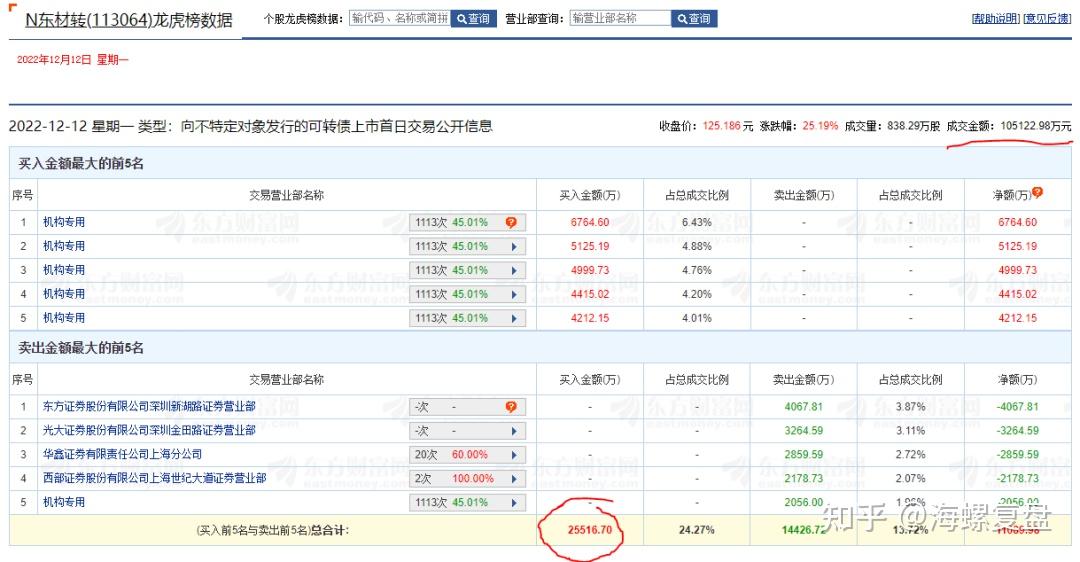
Task: Open 机构专用 link in buy row 2
Action: tap(64, 246)
